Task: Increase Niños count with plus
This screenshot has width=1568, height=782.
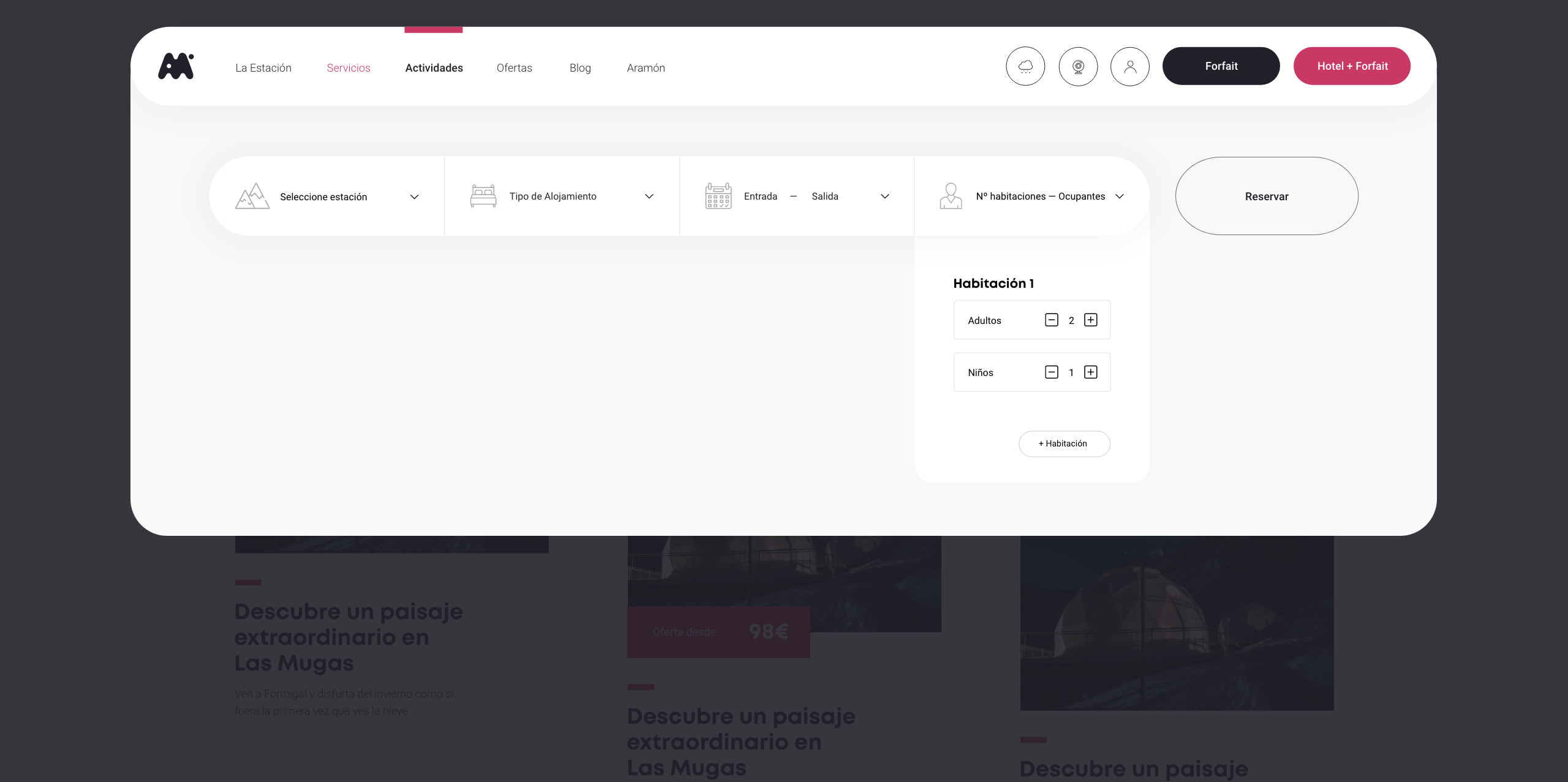Action: coord(1091,372)
